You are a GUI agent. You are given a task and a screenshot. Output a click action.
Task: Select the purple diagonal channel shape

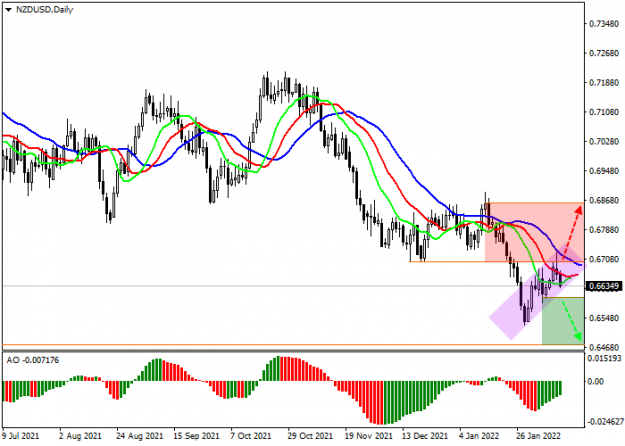(538, 291)
